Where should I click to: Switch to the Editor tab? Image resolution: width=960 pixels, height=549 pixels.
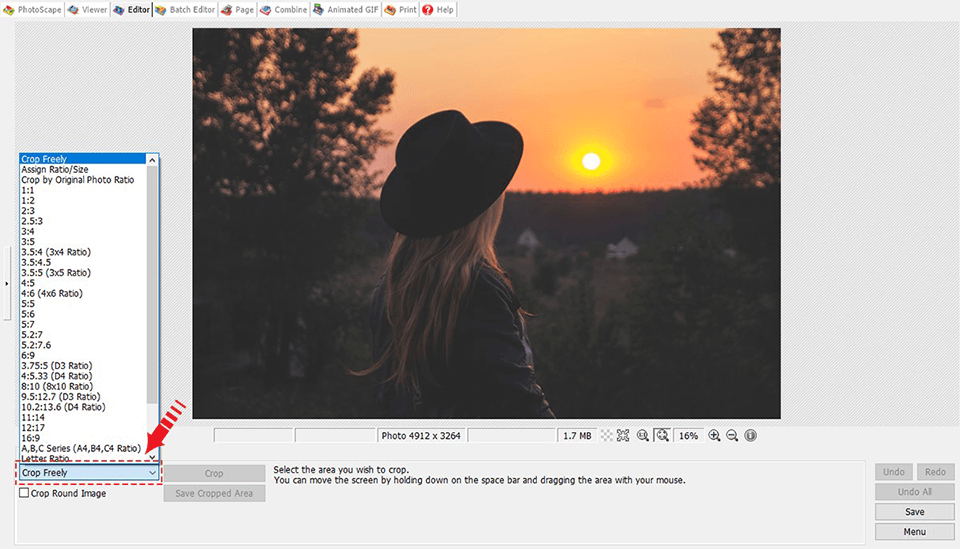(132, 10)
